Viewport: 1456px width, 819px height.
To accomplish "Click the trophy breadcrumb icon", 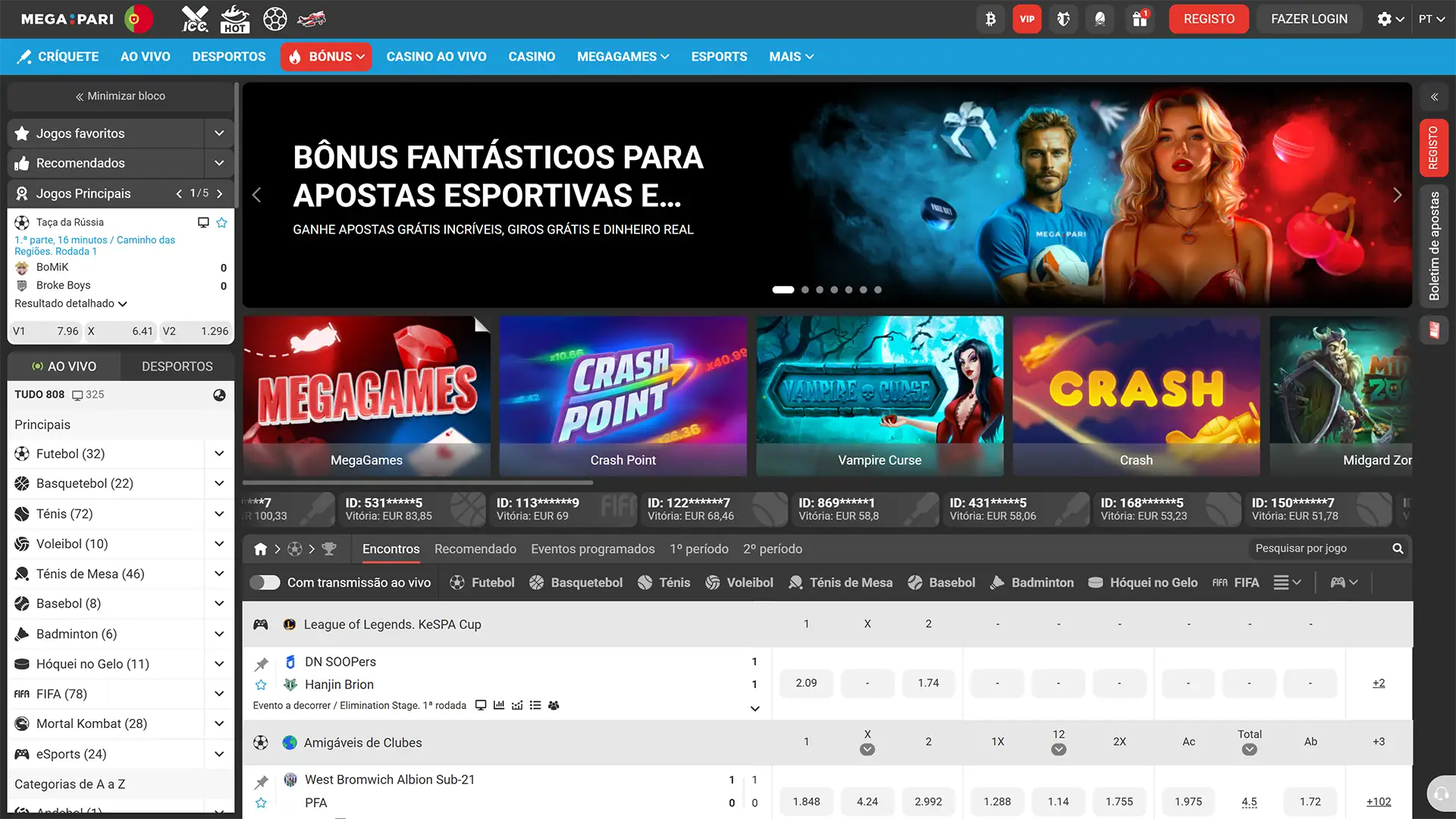I will point(328,549).
